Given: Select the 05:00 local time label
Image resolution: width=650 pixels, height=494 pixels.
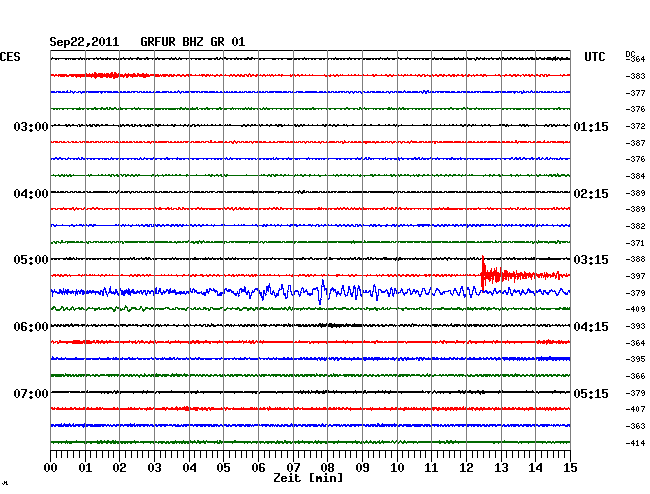Looking at the screenshot, I should [31, 260].
